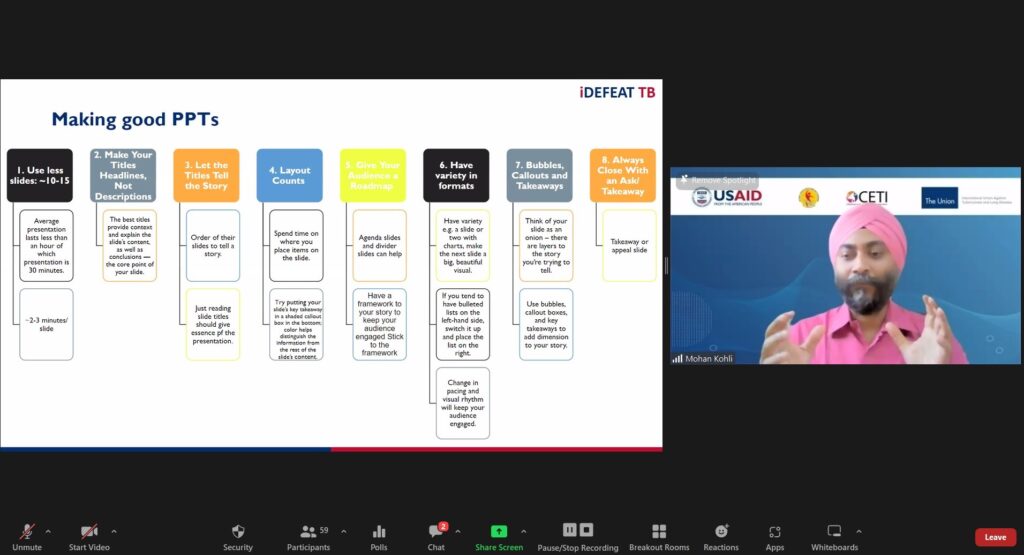The height and width of the screenshot is (555, 1024).
Task: Click the divider handle between slide and video
Action: coord(666,265)
